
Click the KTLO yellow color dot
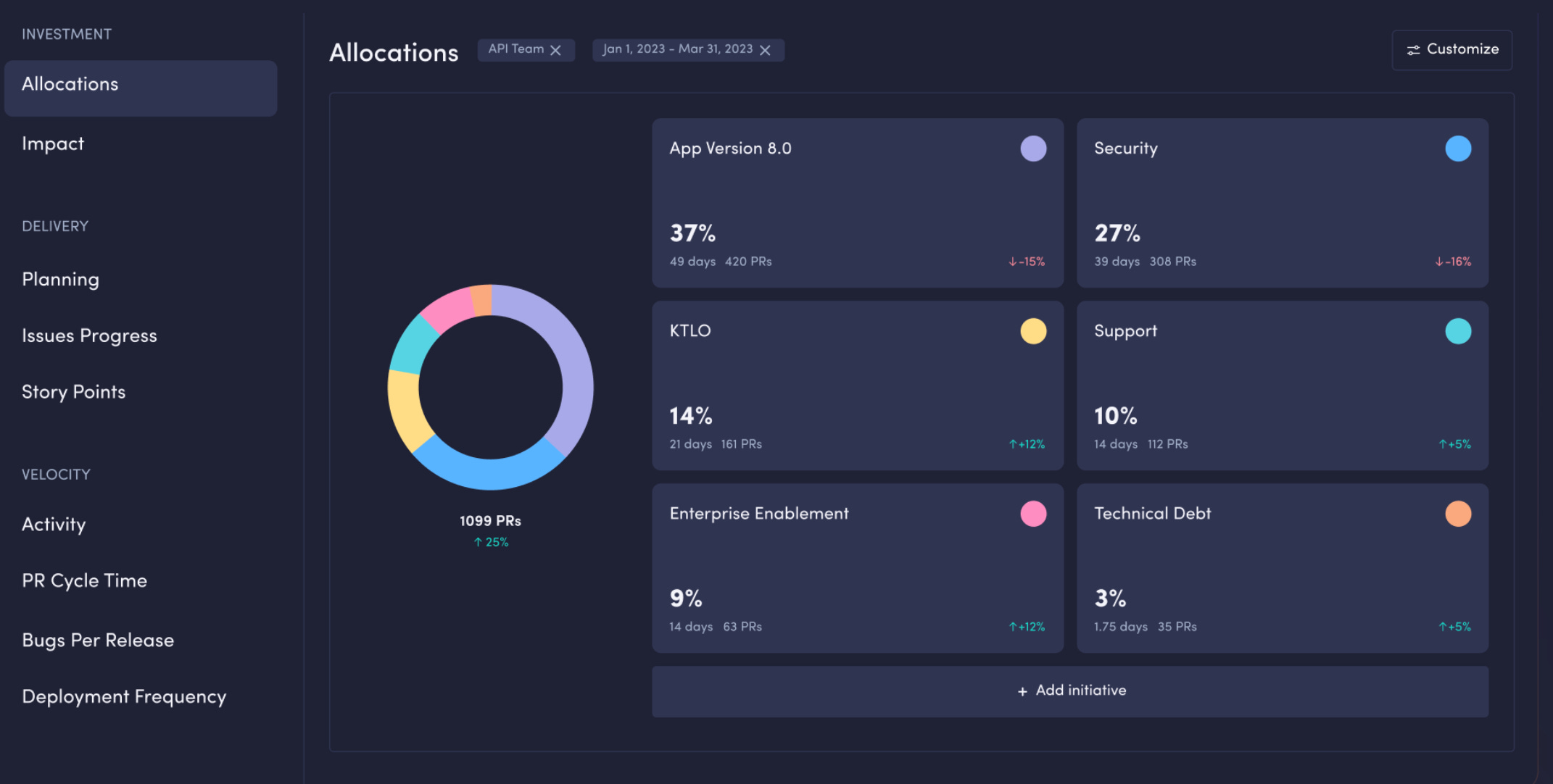1033,331
